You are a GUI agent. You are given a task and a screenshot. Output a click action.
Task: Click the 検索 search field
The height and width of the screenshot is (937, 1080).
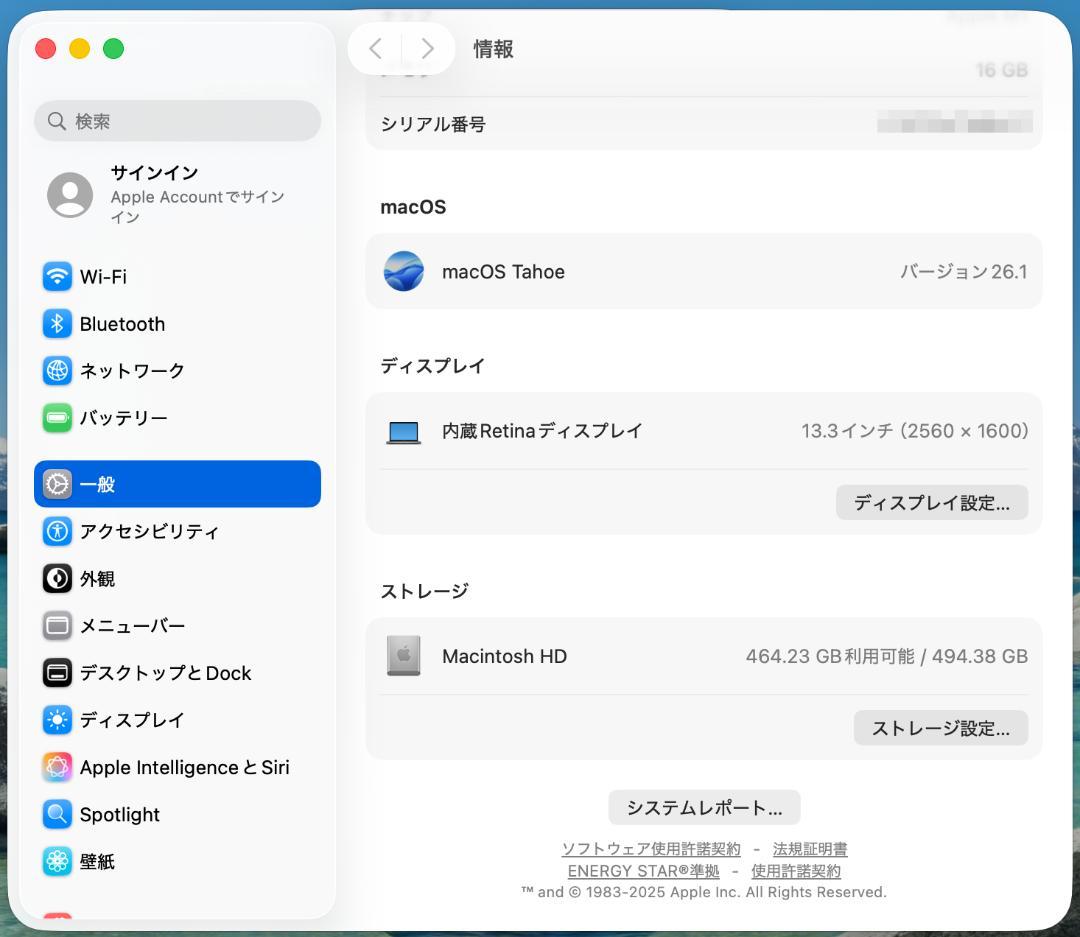tap(177, 120)
